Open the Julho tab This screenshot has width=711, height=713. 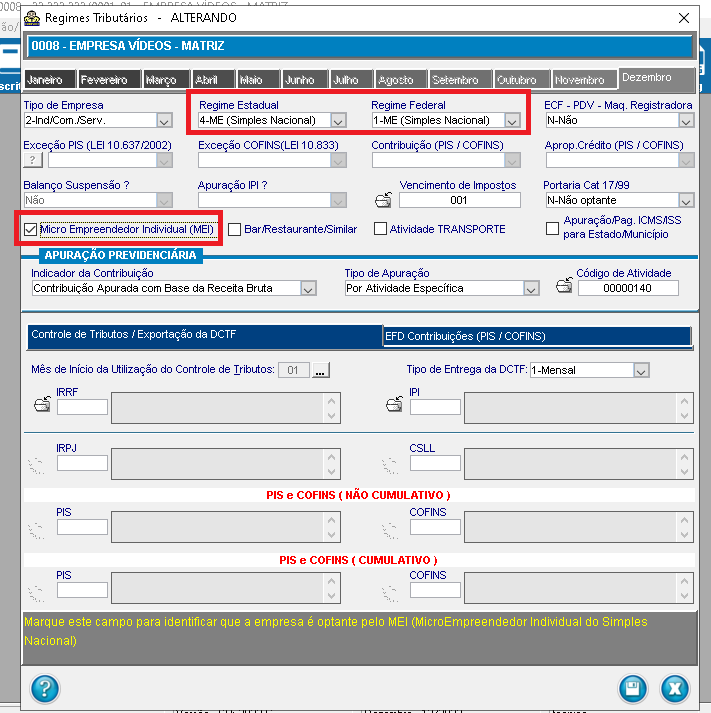[351, 80]
